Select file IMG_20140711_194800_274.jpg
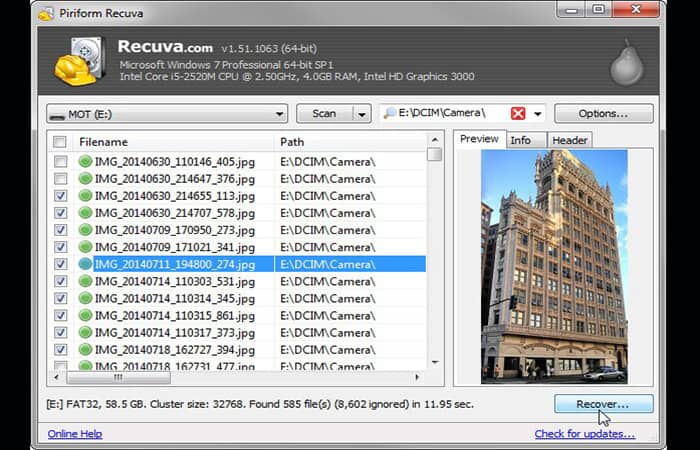Viewport: 700px width, 450px height. click(175, 264)
